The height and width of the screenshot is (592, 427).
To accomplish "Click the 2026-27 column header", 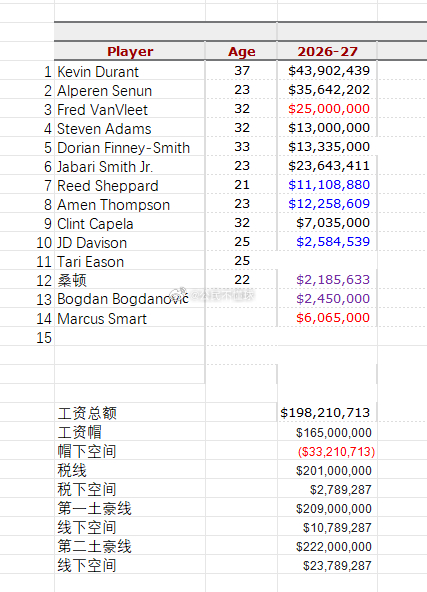I will point(327,51).
